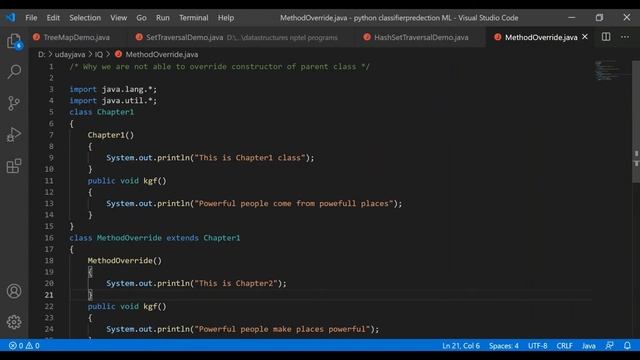Click "import java.util.*;" line
The image size is (640, 360).
[113, 100]
